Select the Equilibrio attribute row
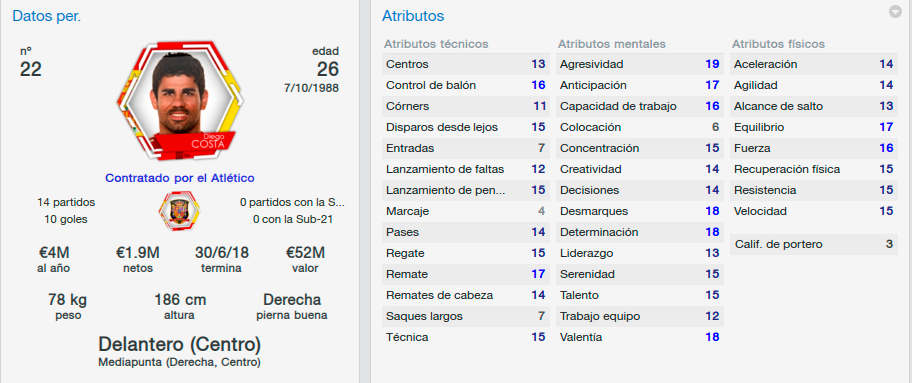This screenshot has width=912, height=383. tap(814, 127)
